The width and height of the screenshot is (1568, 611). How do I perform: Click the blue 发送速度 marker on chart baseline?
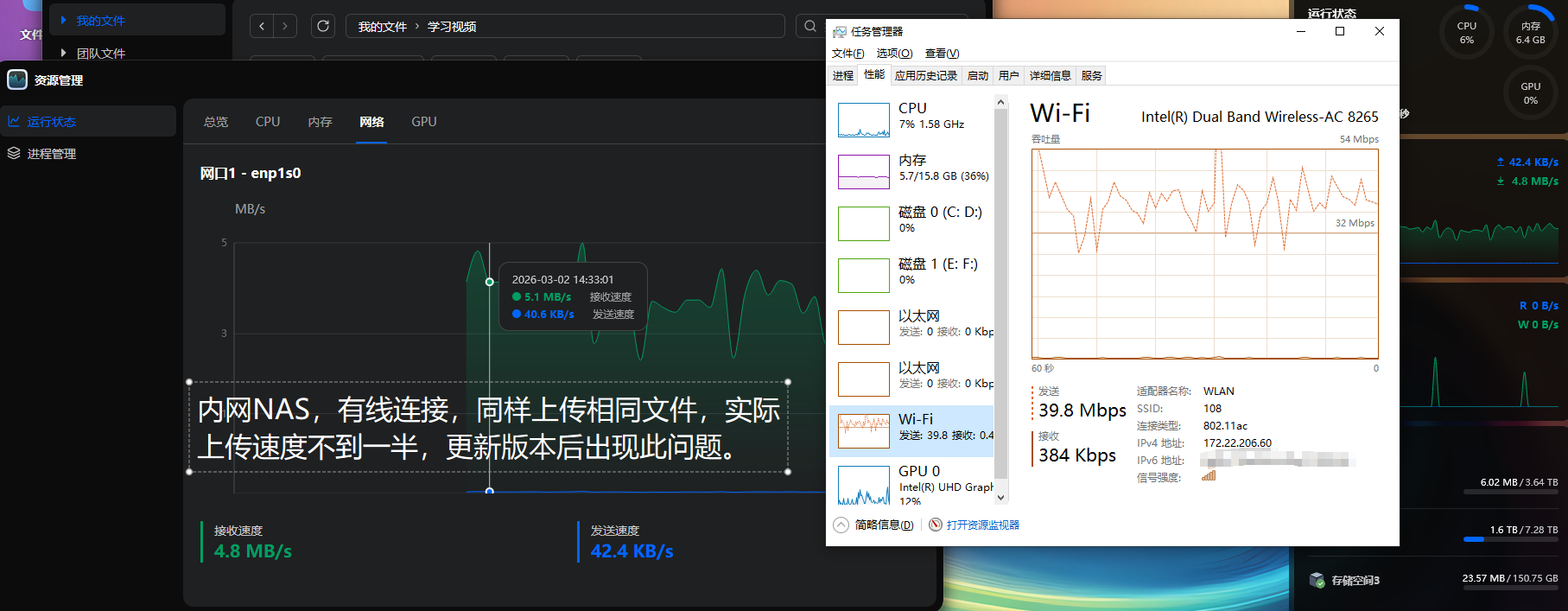point(490,491)
